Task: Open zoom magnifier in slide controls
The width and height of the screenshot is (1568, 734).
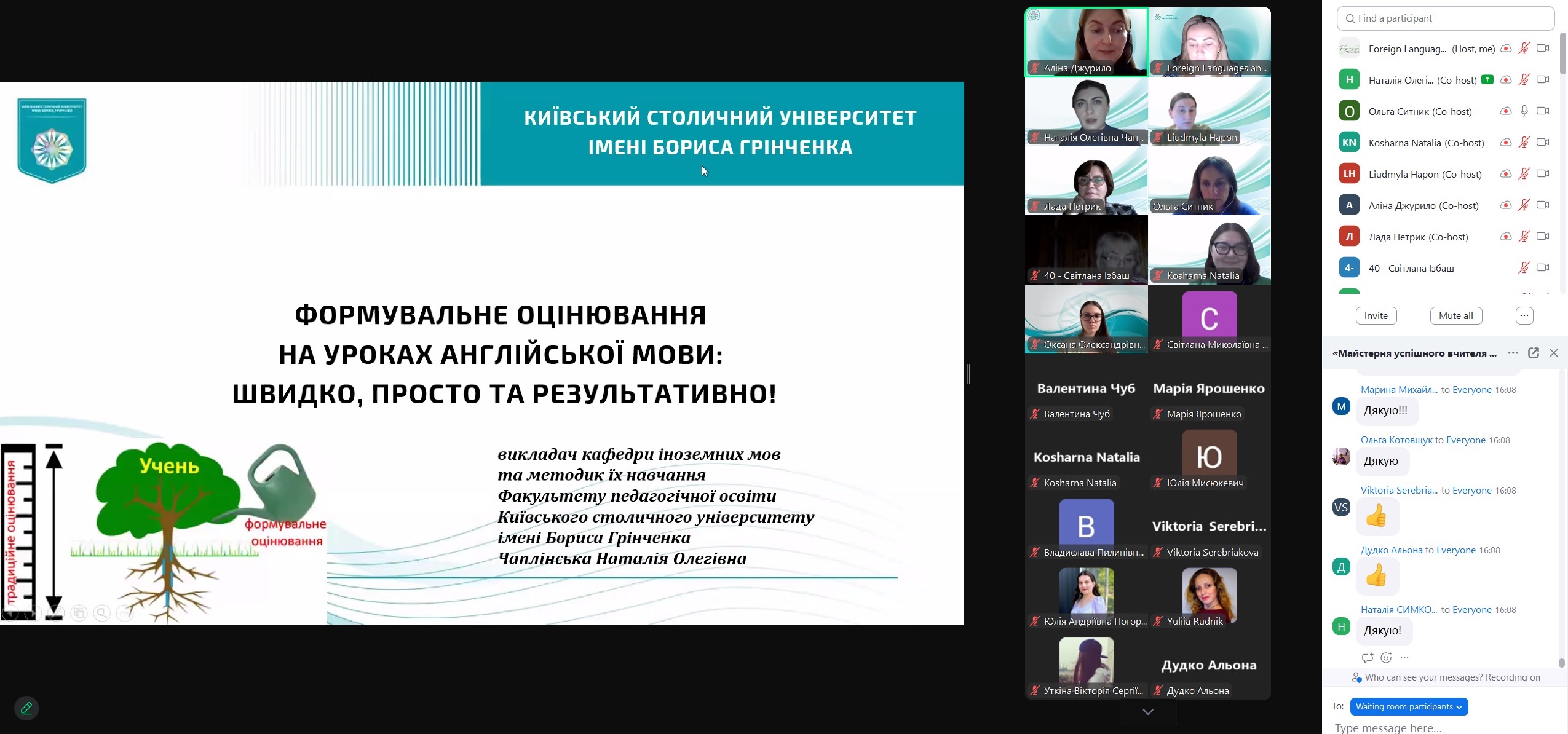Action: (x=102, y=613)
